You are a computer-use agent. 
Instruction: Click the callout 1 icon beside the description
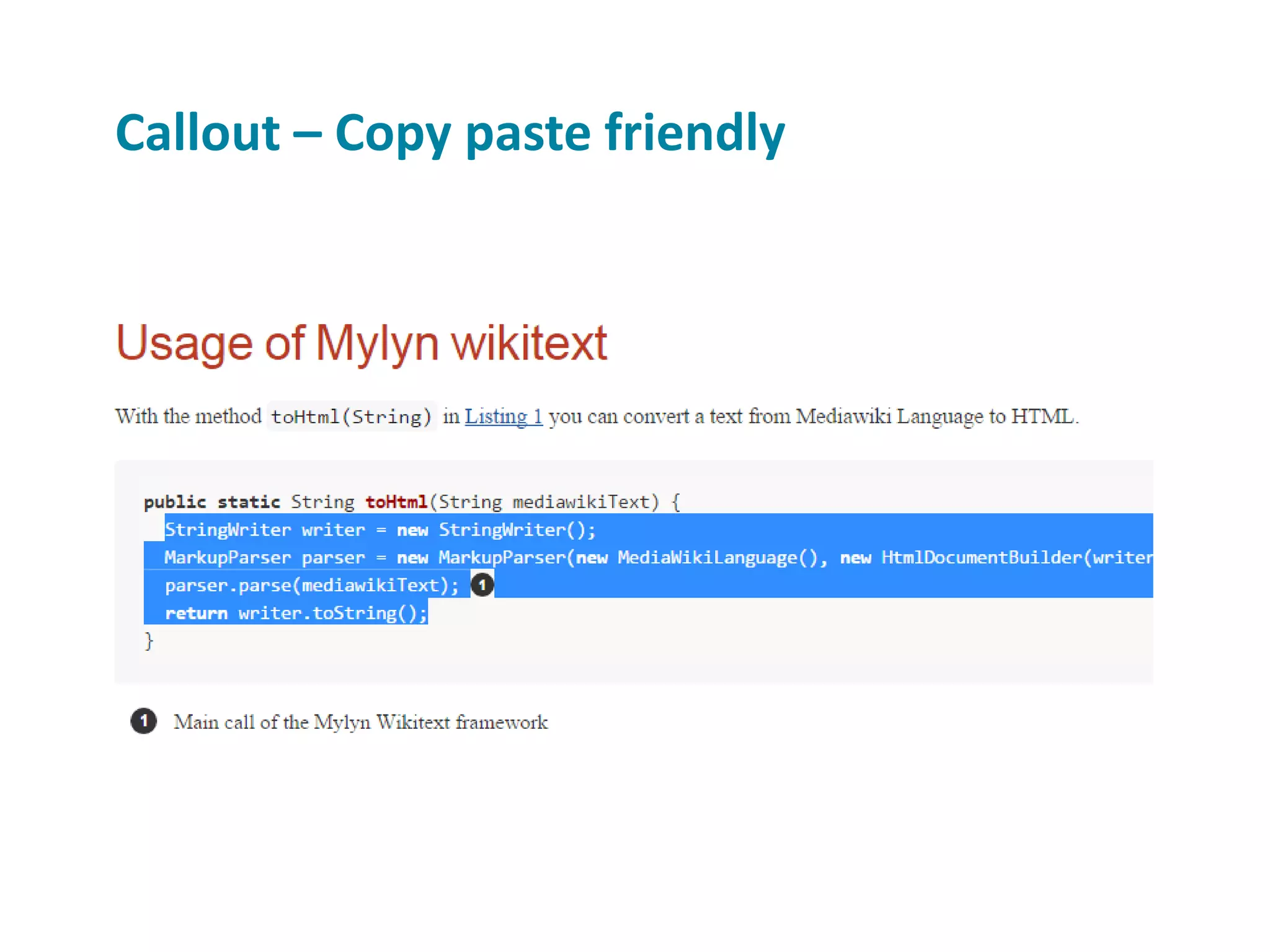click(x=144, y=721)
